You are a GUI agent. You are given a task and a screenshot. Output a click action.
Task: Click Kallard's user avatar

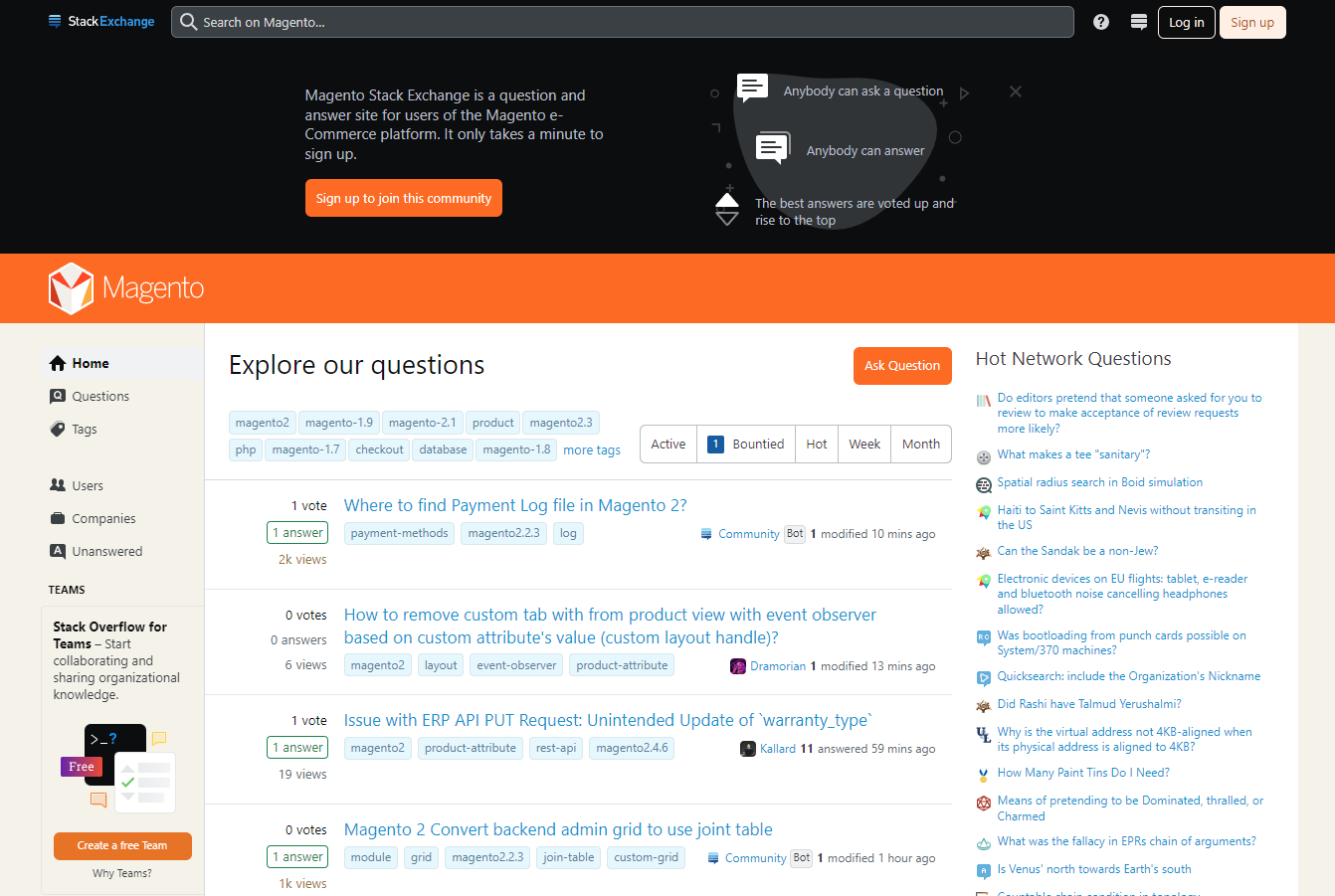point(748,749)
